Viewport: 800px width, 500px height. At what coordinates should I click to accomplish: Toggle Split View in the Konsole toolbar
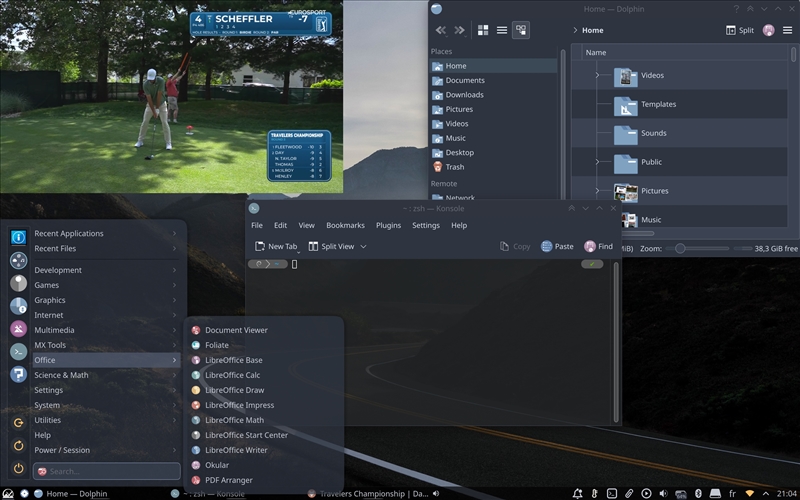[x=331, y=246]
